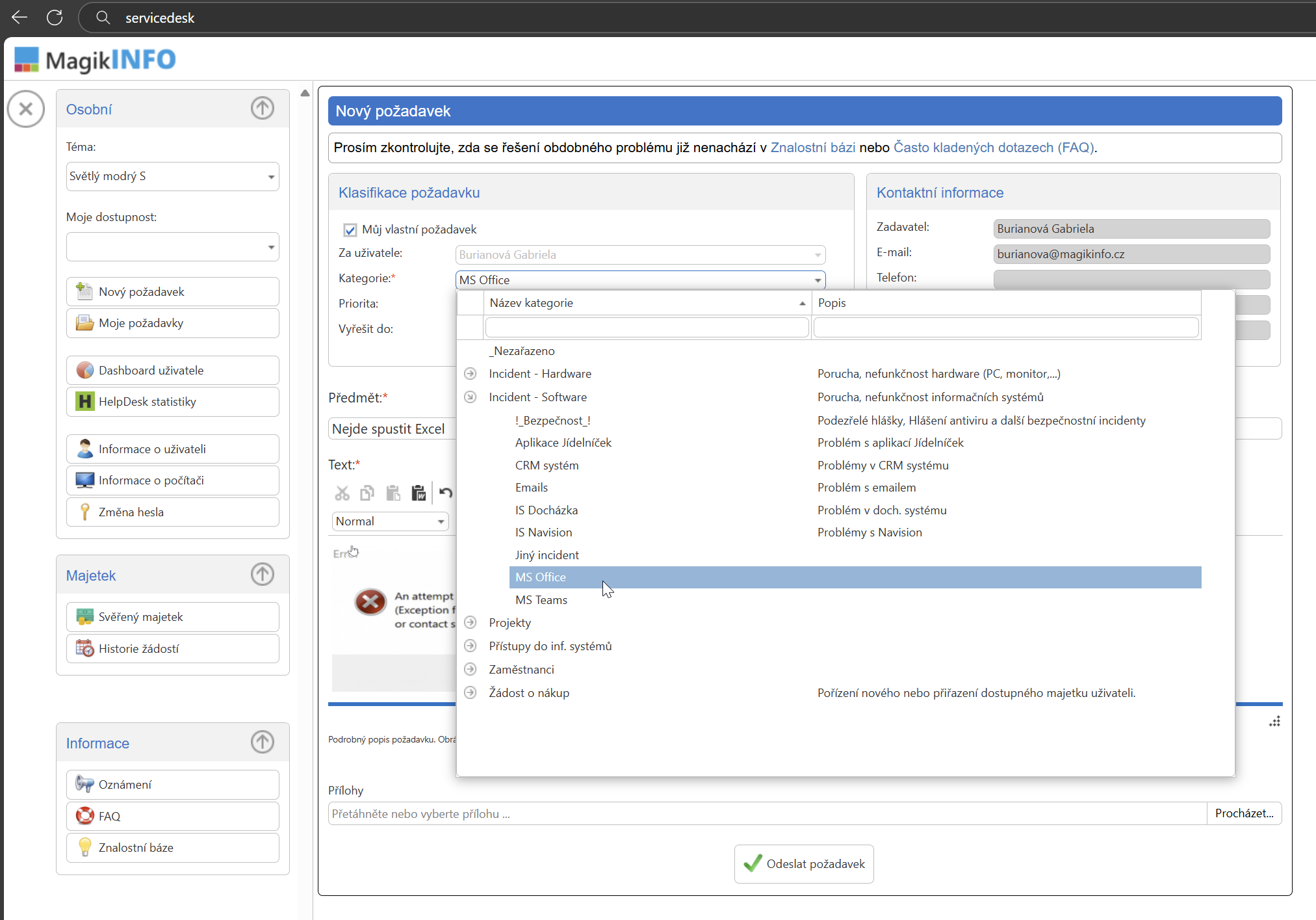Click the undo arrow in text editor
Image resolution: width=1316 pixels, height=920 pixels.
[x=446, y=493]
